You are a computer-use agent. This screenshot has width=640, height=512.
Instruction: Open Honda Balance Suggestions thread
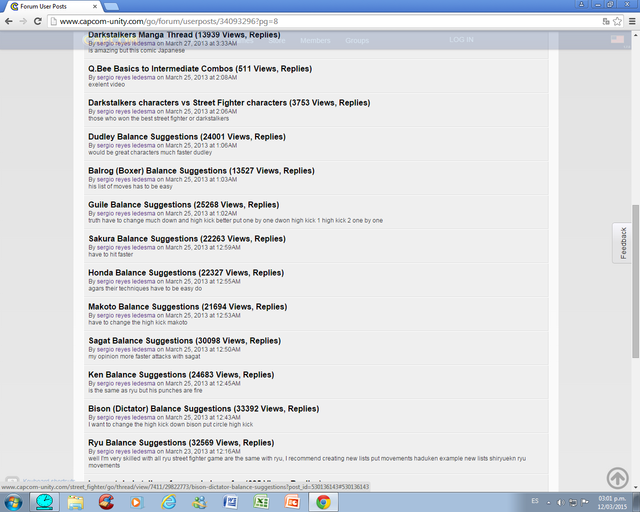click(x=186, y=272)
